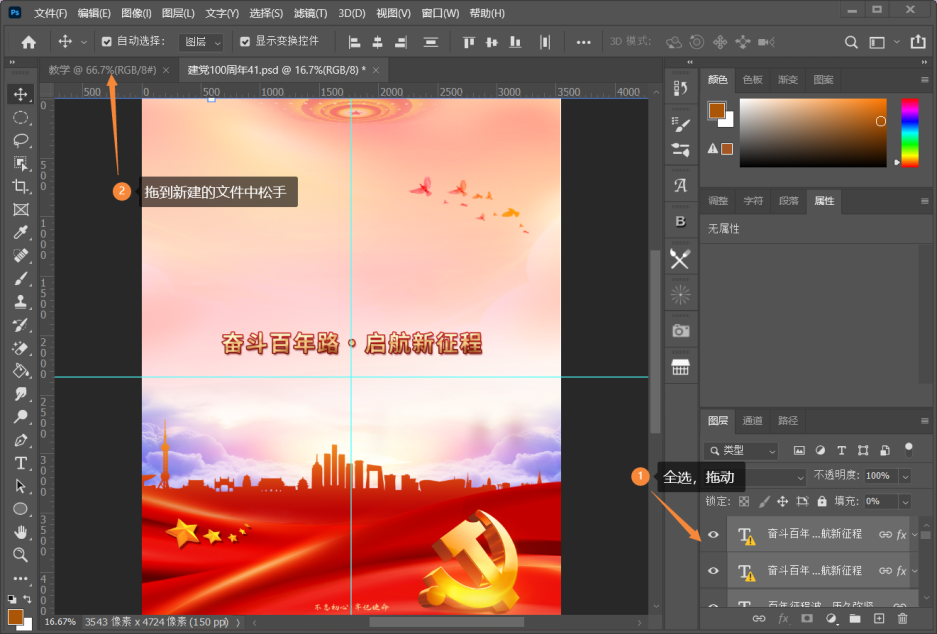Go to the Home screen button
This screenshot has width=937, height=634.
(29, 42)
